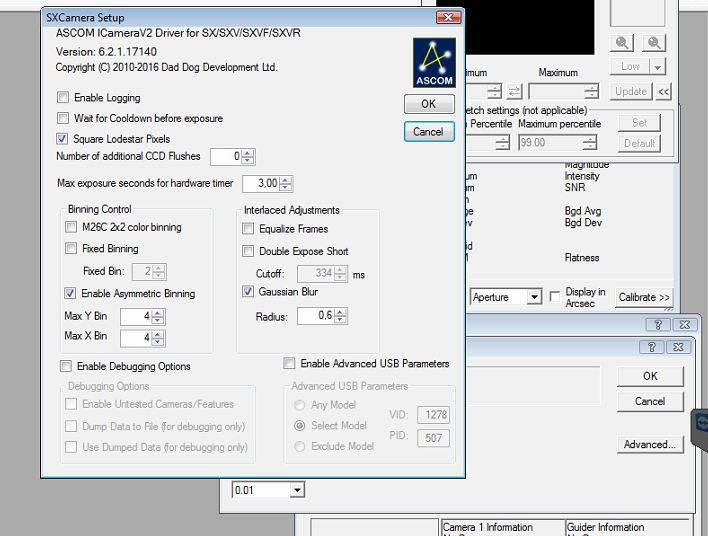
Task: Enable Logging checkbox
Action: 63,98
